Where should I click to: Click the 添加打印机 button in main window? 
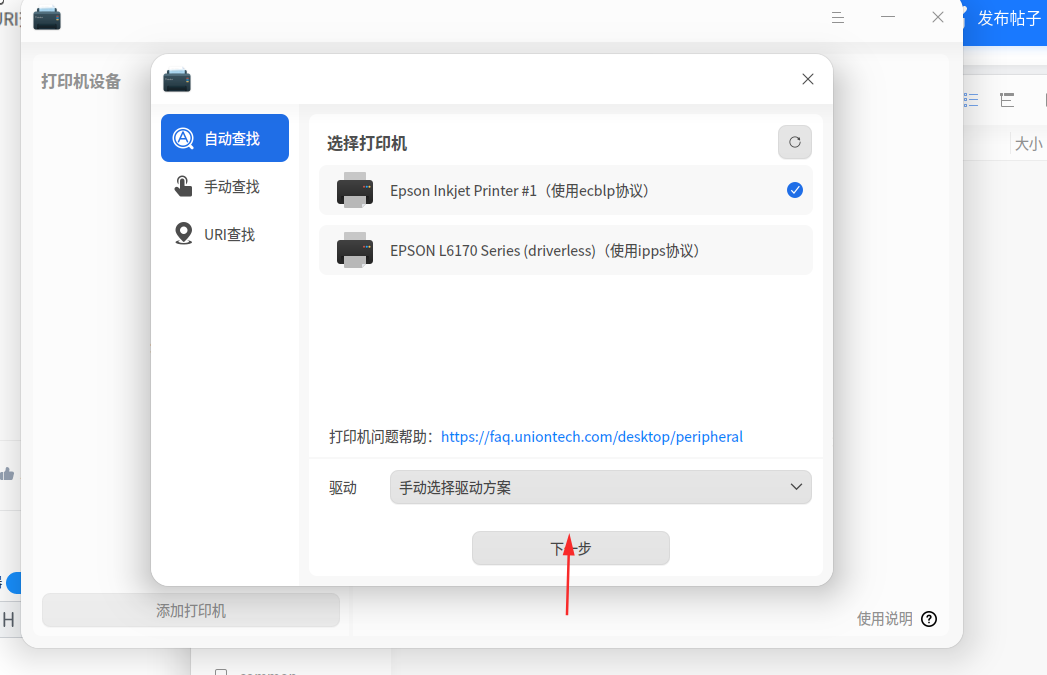(191, 610)
